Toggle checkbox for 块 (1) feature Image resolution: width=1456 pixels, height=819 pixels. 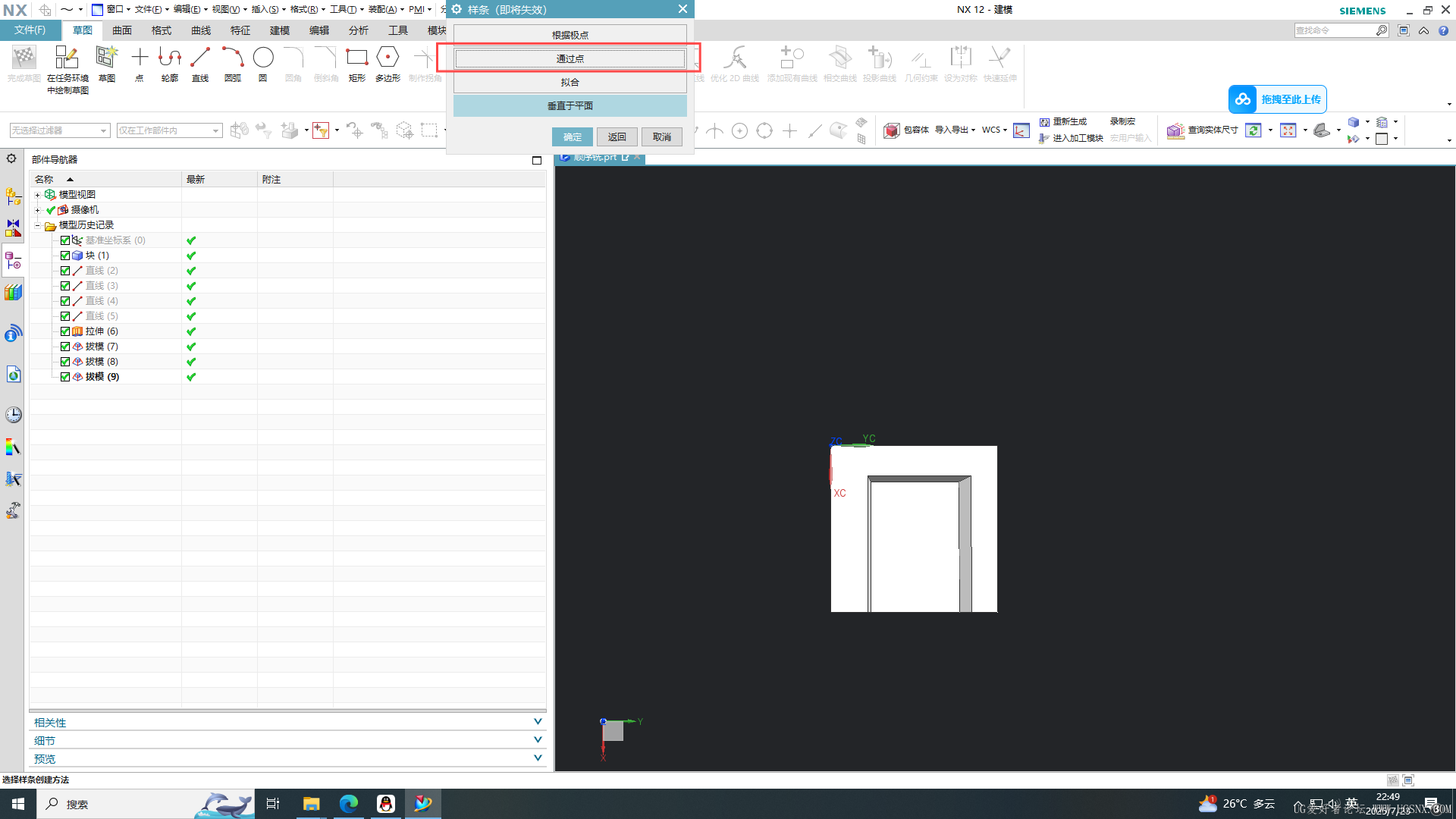pos(65,256)
